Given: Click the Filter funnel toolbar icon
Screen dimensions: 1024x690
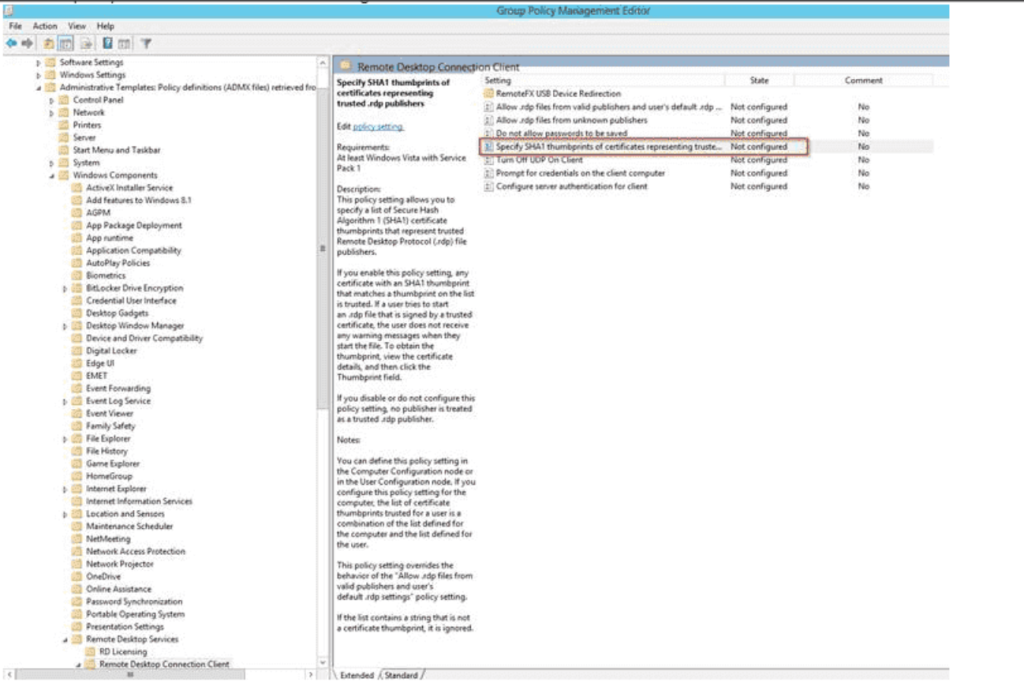Looking at the screenshot, I should click(x=146, y=43).
